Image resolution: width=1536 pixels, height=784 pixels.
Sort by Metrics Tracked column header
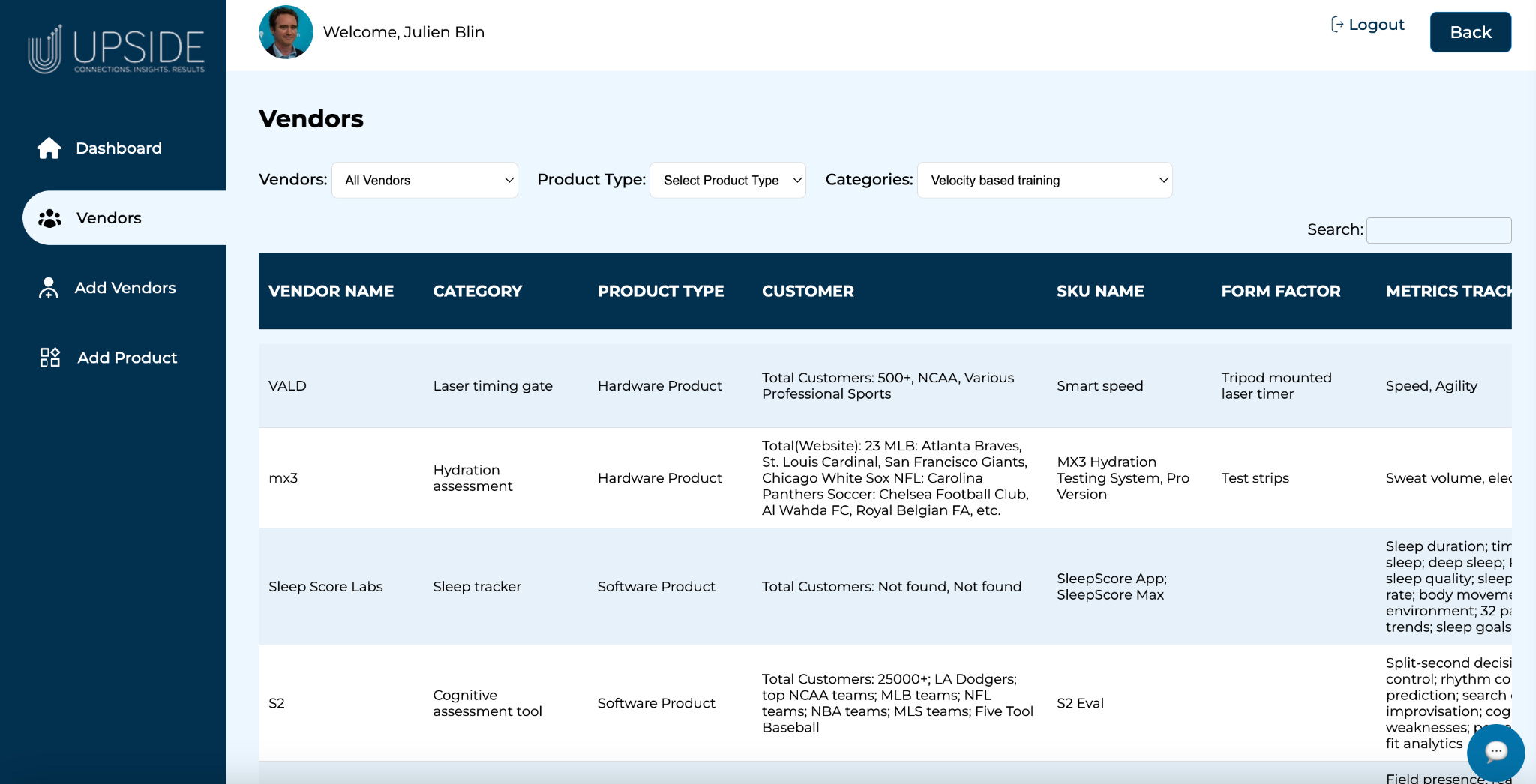tap(1448, 291)
